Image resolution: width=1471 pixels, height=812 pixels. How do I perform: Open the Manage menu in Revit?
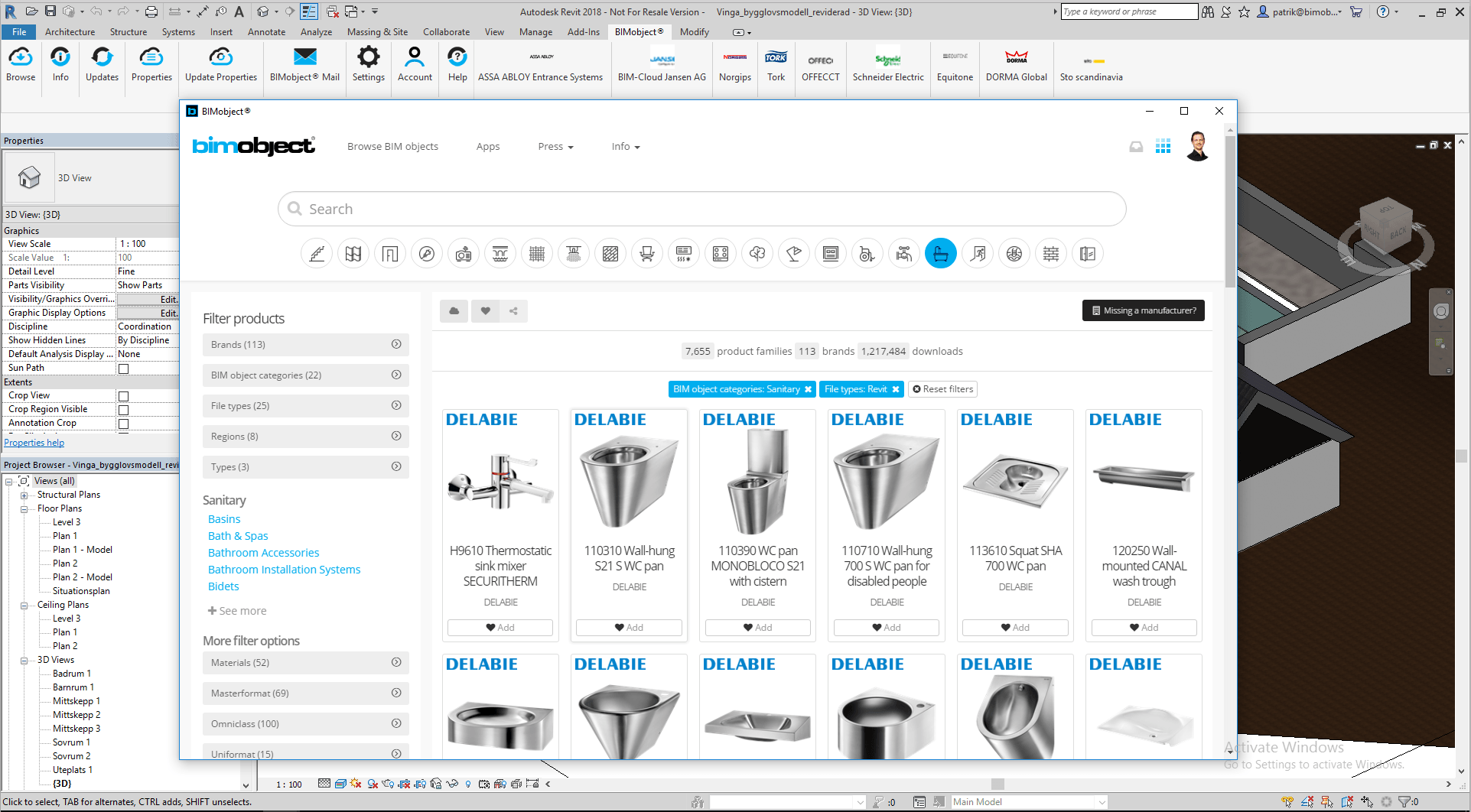click(535, 31)
